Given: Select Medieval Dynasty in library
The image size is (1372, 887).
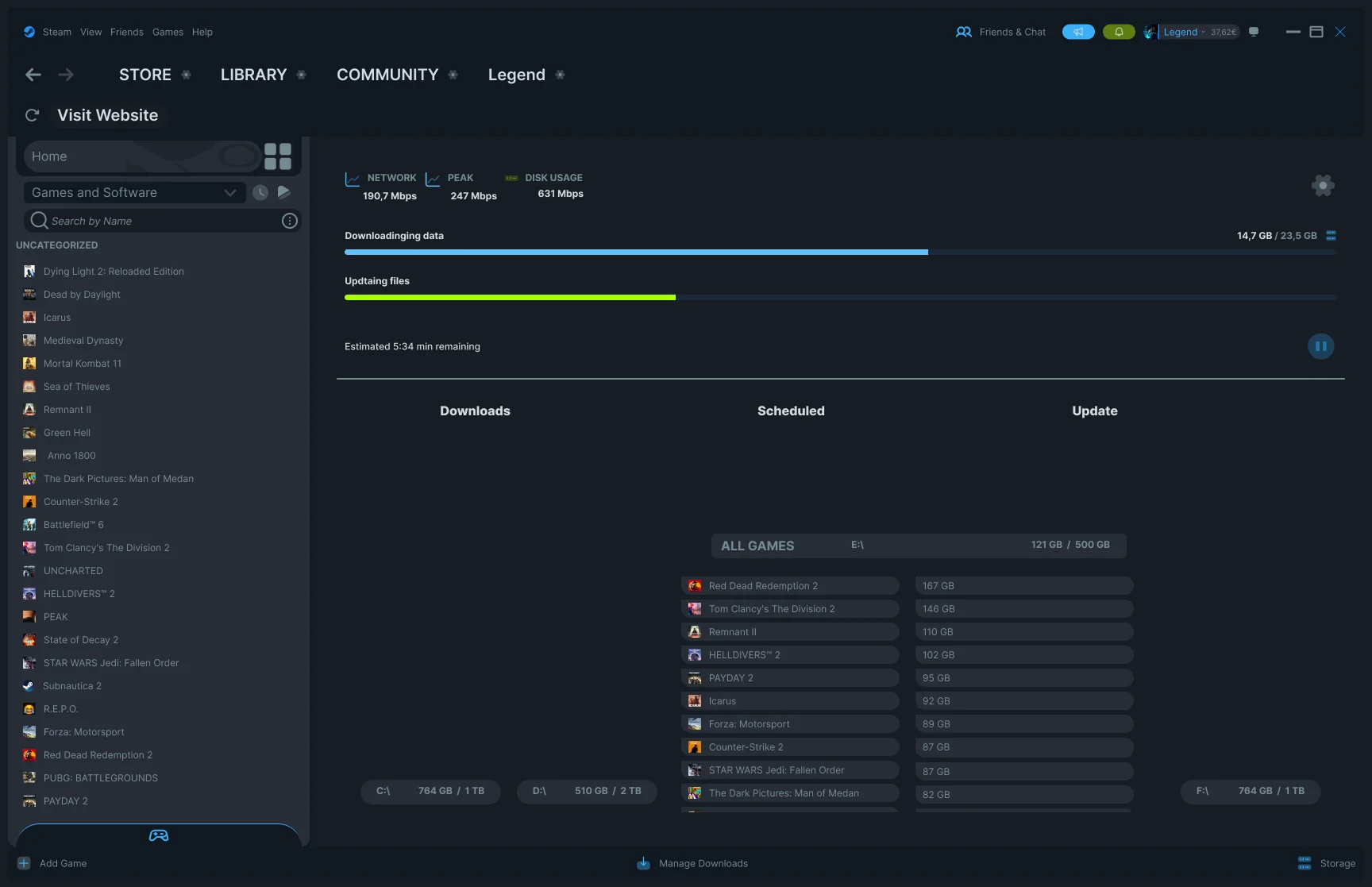Looking at the screenshot, I should click(83, 341).
